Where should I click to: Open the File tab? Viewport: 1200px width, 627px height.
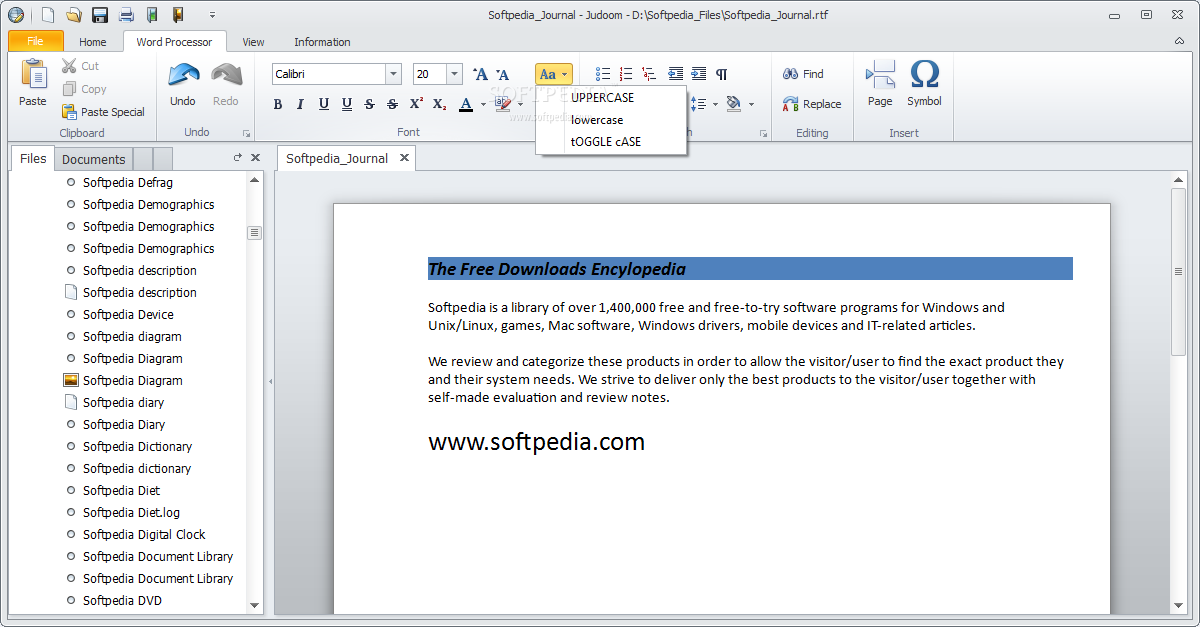(36, 41)
